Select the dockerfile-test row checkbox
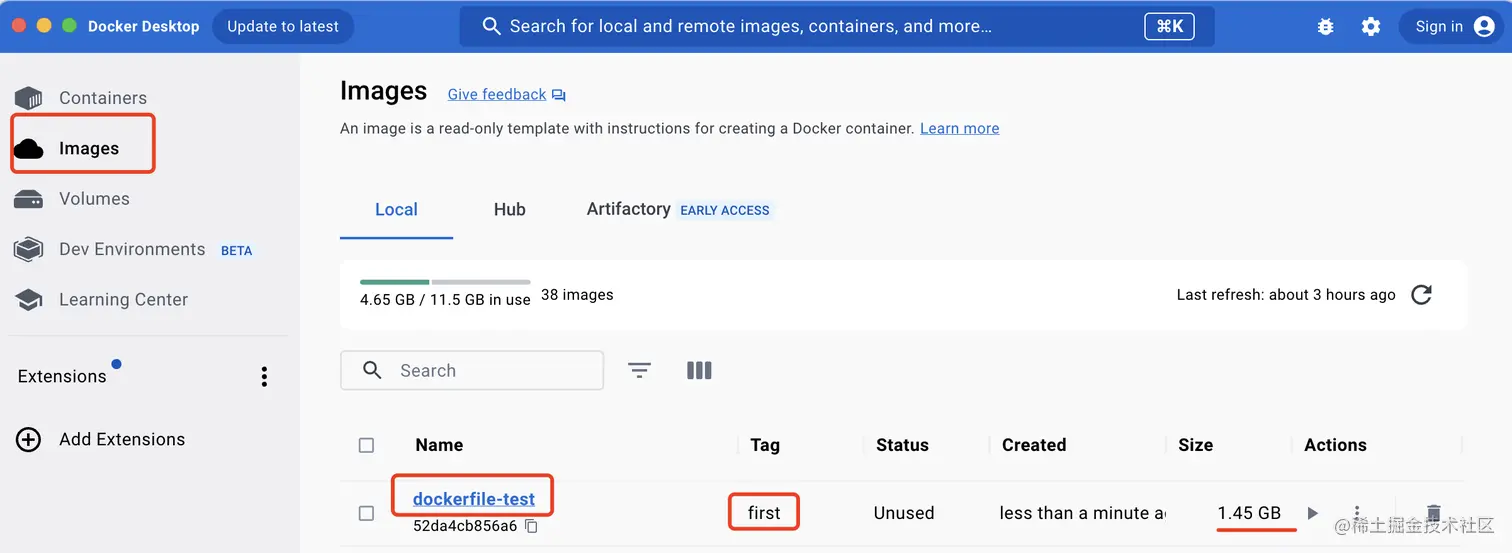 (366, 513)
